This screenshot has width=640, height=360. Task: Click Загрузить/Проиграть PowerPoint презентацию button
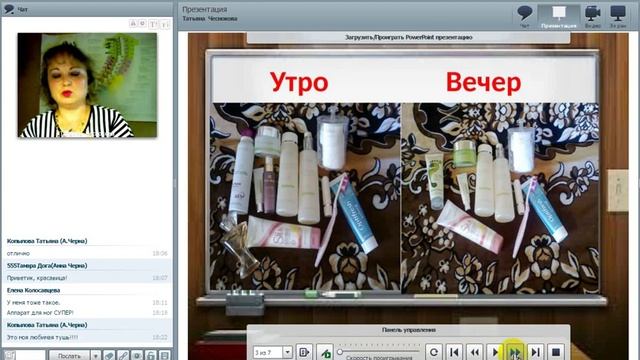(408, 37)
